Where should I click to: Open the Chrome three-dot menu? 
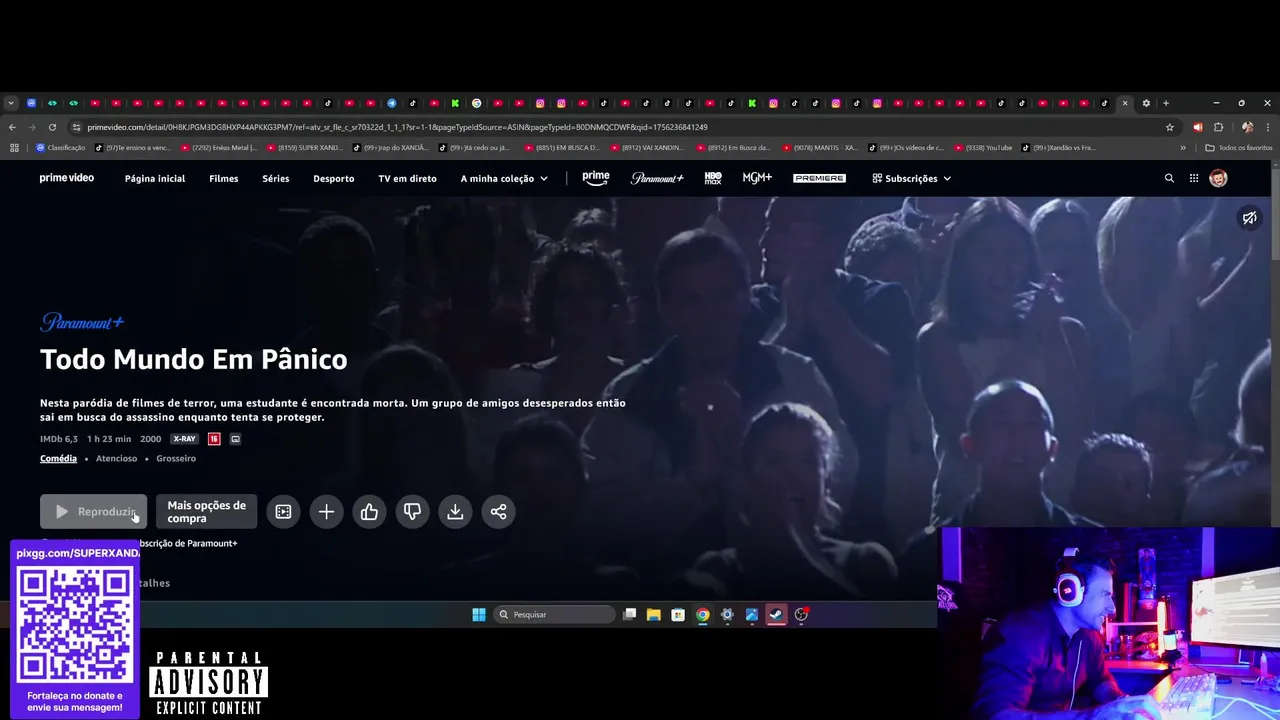click(x=1268, y=127)
